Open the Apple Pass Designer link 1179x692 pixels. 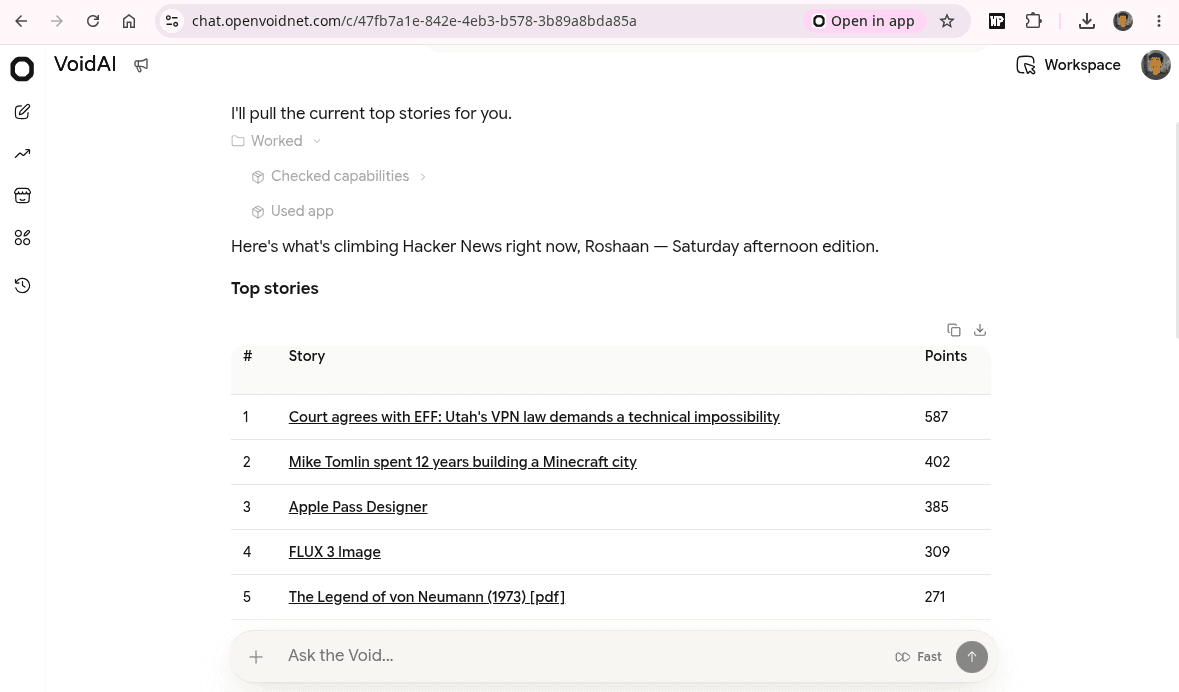(x=358, y=507)
